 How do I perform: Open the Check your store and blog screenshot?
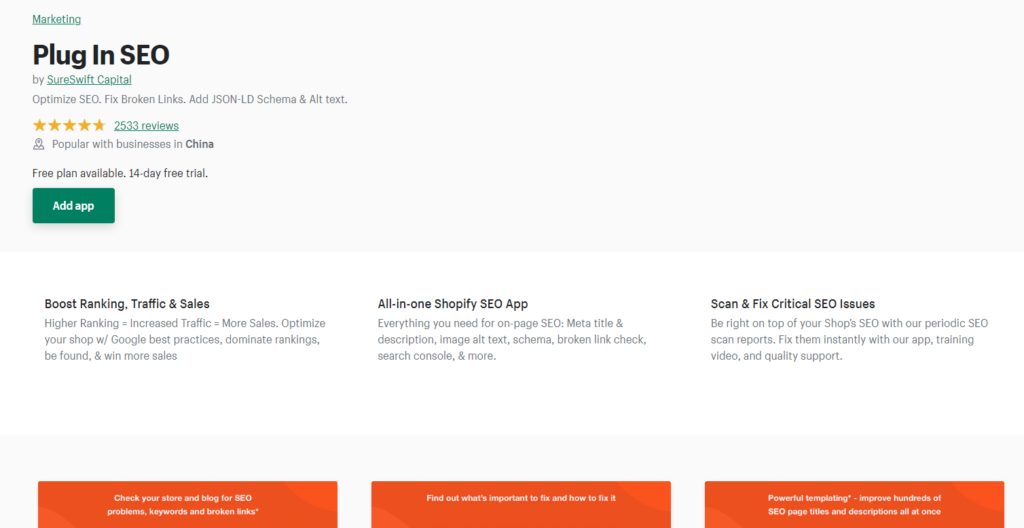[187, 504]
